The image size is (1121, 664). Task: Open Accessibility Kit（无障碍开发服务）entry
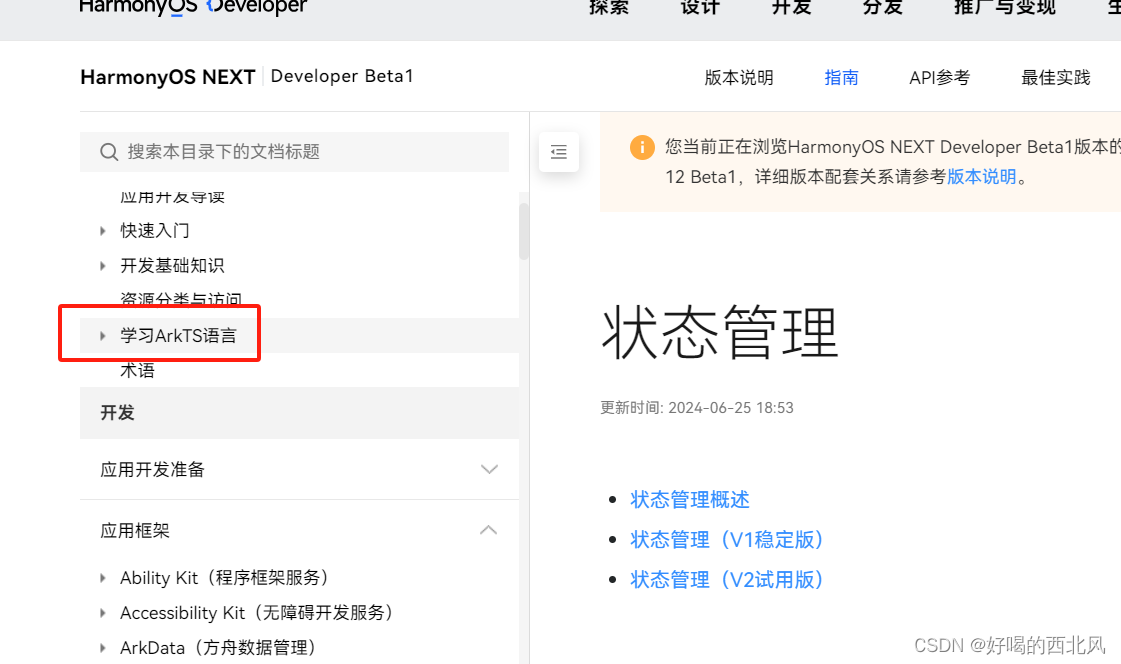[257, 613]
